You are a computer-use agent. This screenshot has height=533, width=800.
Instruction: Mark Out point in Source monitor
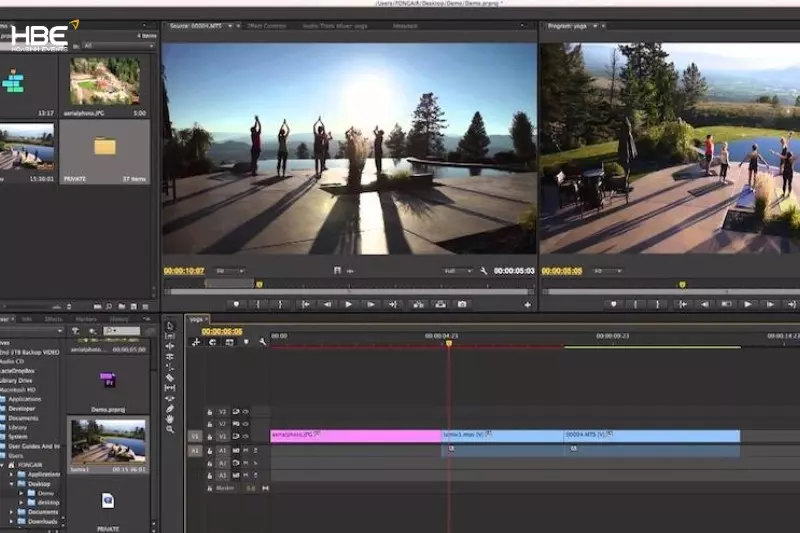click(280, 304)
